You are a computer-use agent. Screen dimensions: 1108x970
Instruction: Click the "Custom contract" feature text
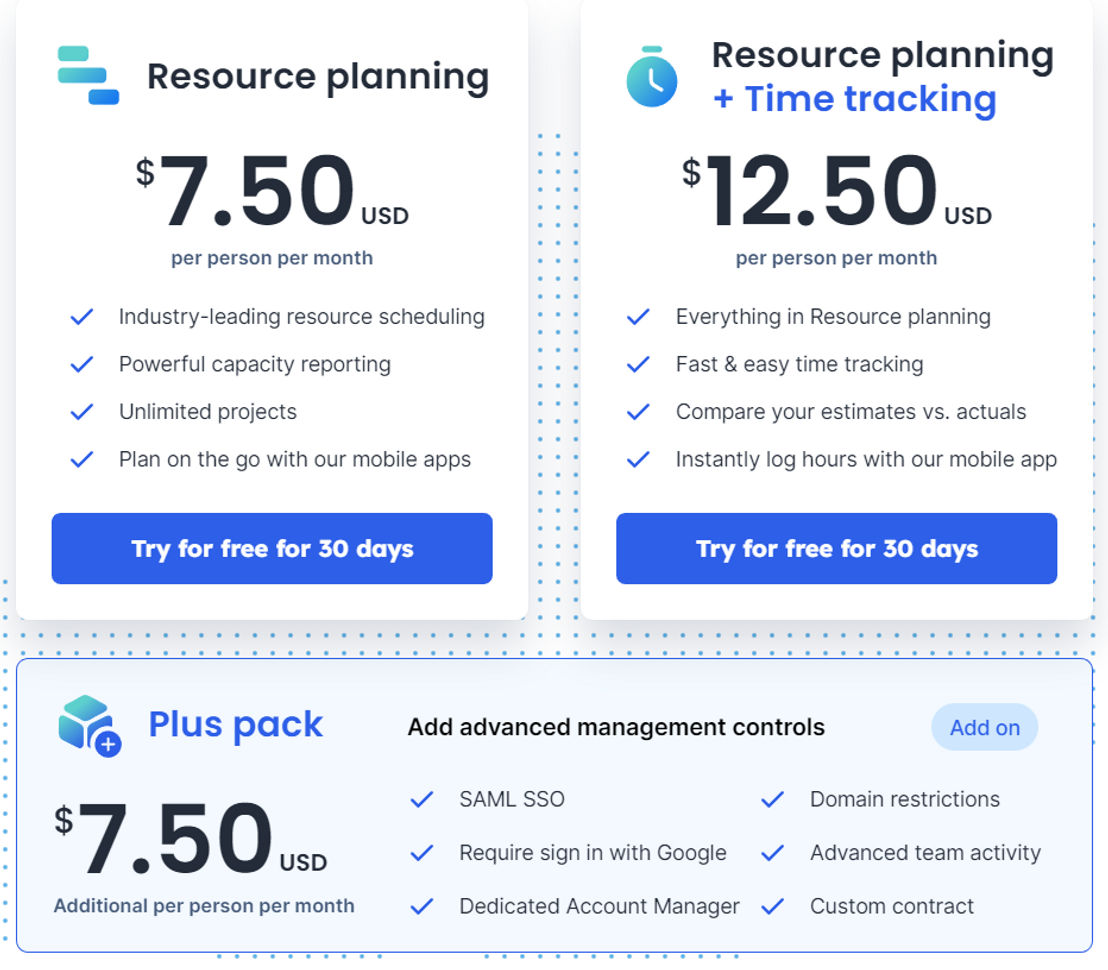pyautogui.click(x=892, y=906)
